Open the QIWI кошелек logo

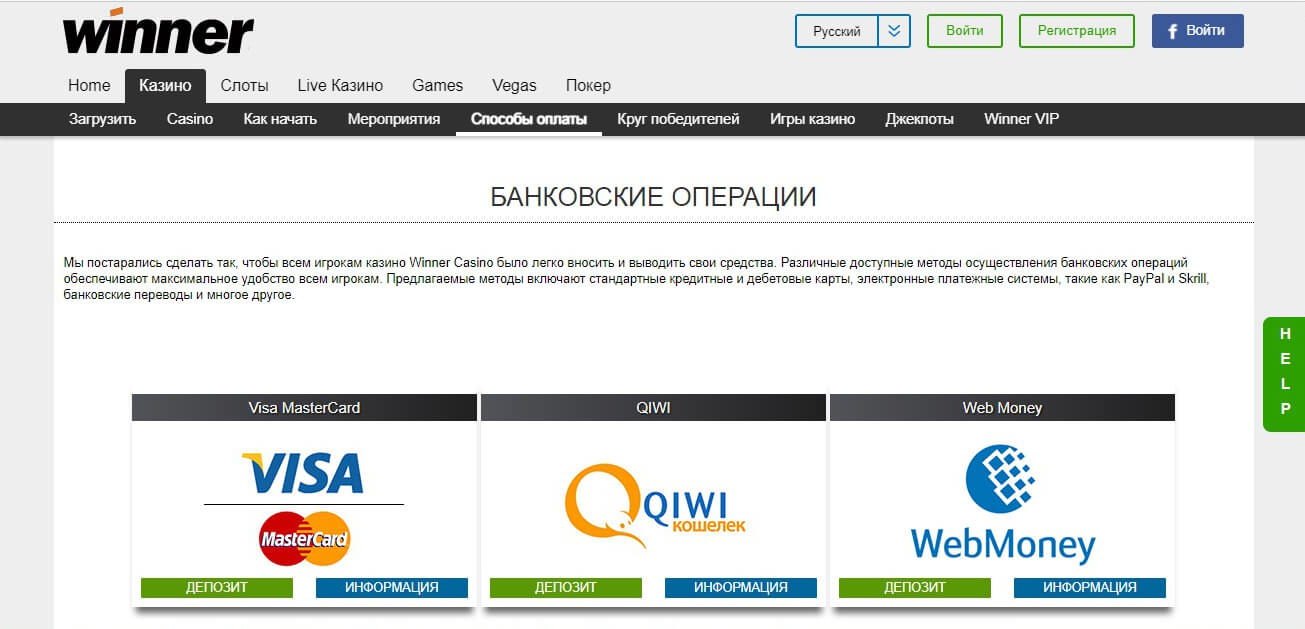(655, 505)
